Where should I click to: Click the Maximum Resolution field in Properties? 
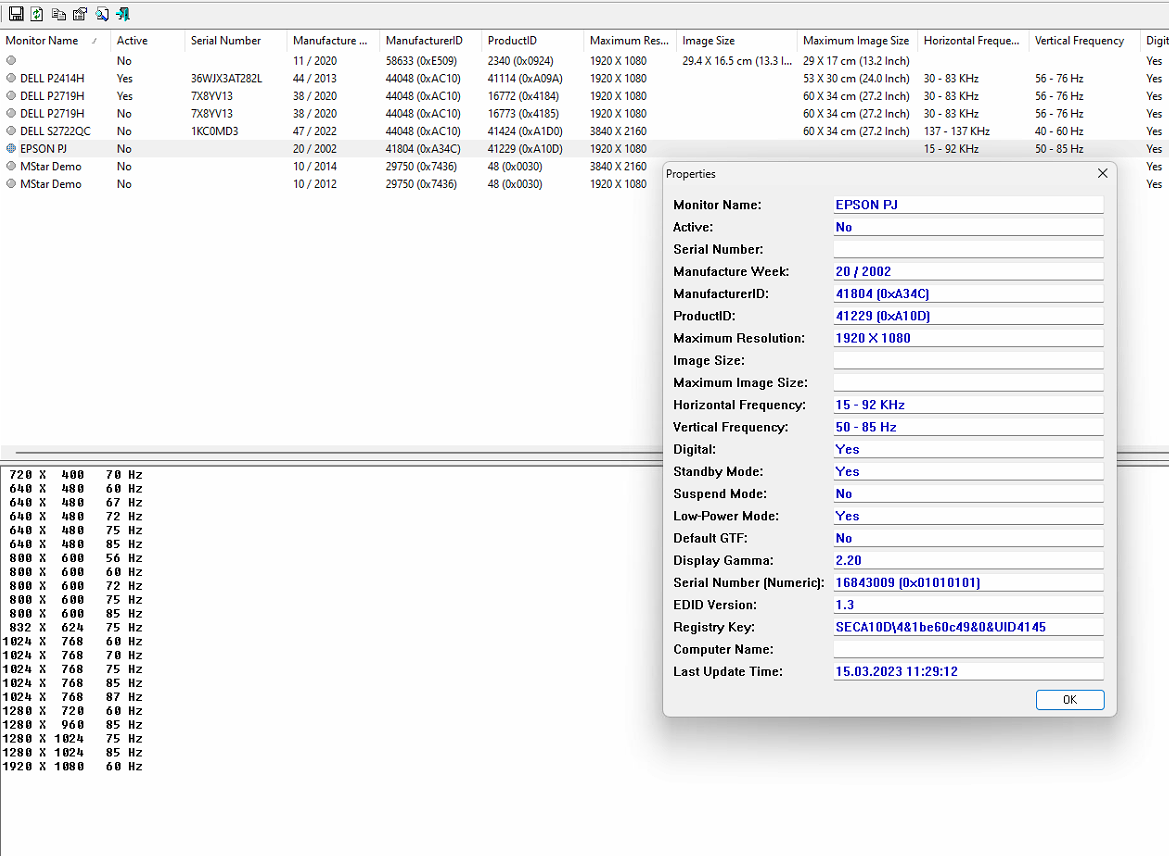point(968,338)
